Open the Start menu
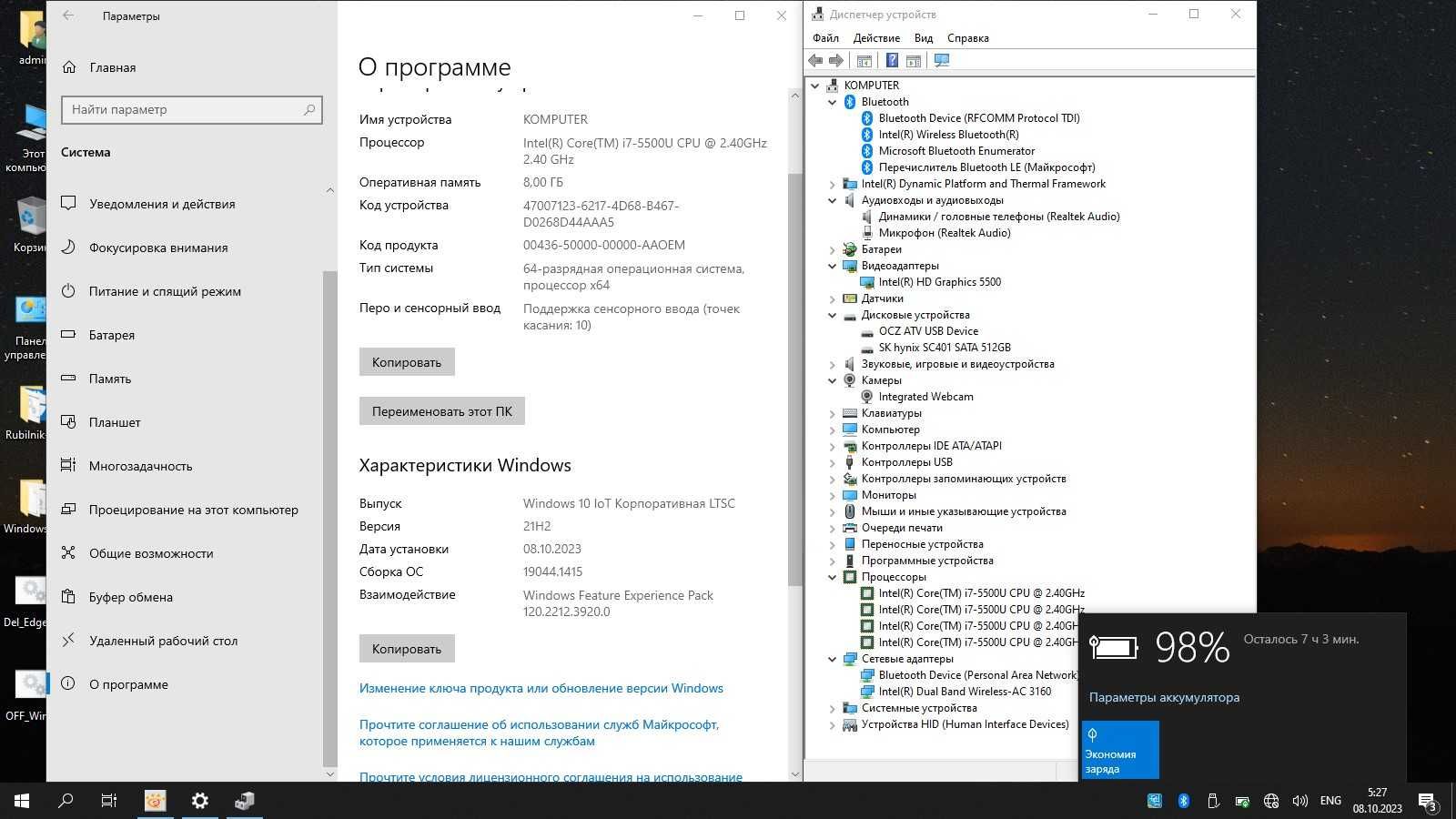1456x819 pixels. coord(22,801)
